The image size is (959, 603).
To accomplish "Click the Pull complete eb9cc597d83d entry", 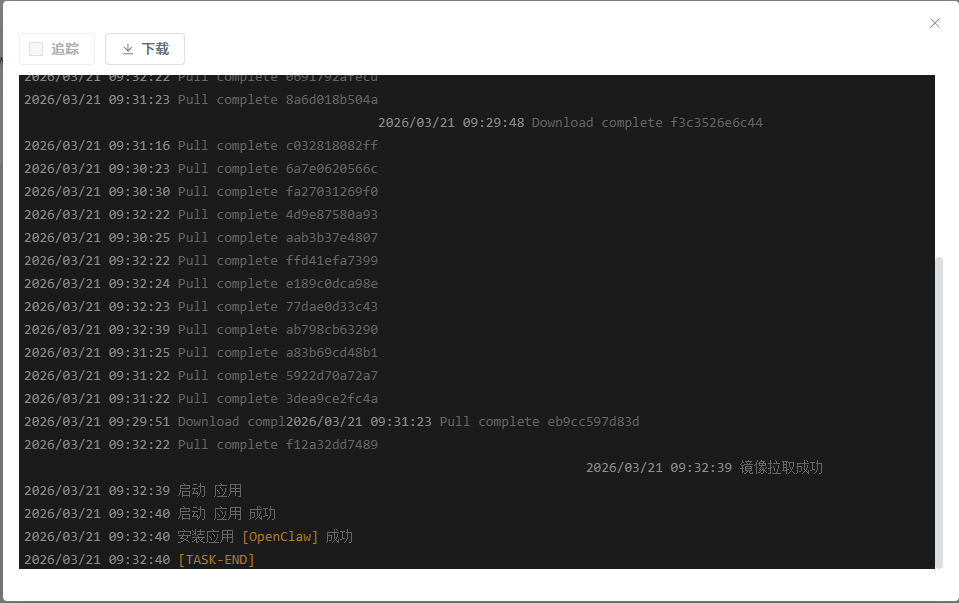I will coord(539,422).
